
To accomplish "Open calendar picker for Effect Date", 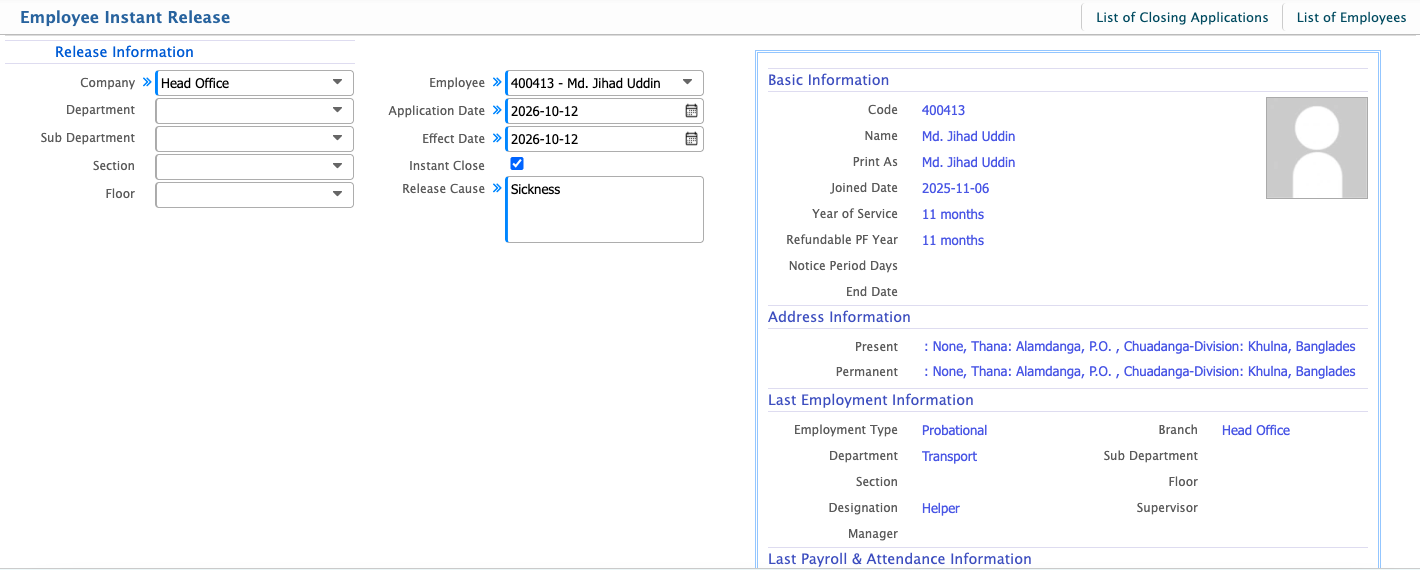I will 691,139.
